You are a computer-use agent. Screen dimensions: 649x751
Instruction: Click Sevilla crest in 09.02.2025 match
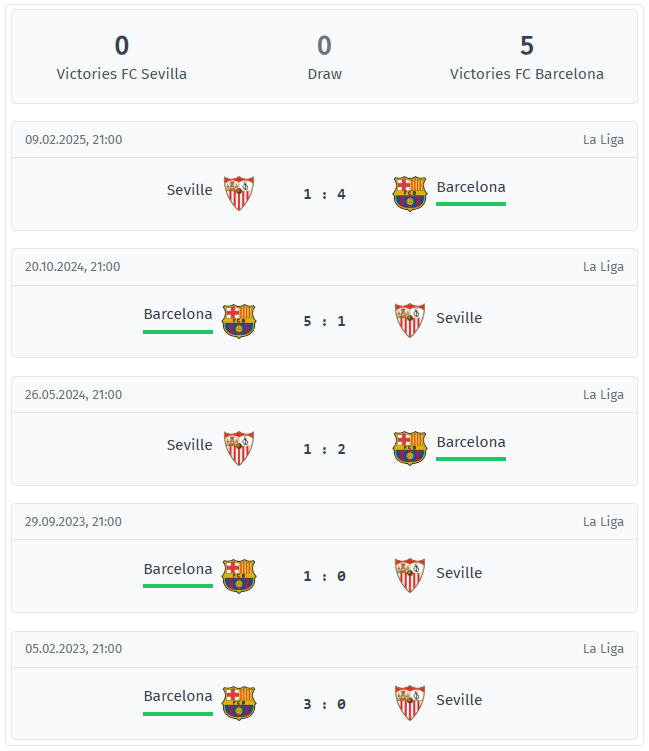(x=238, y=193)
